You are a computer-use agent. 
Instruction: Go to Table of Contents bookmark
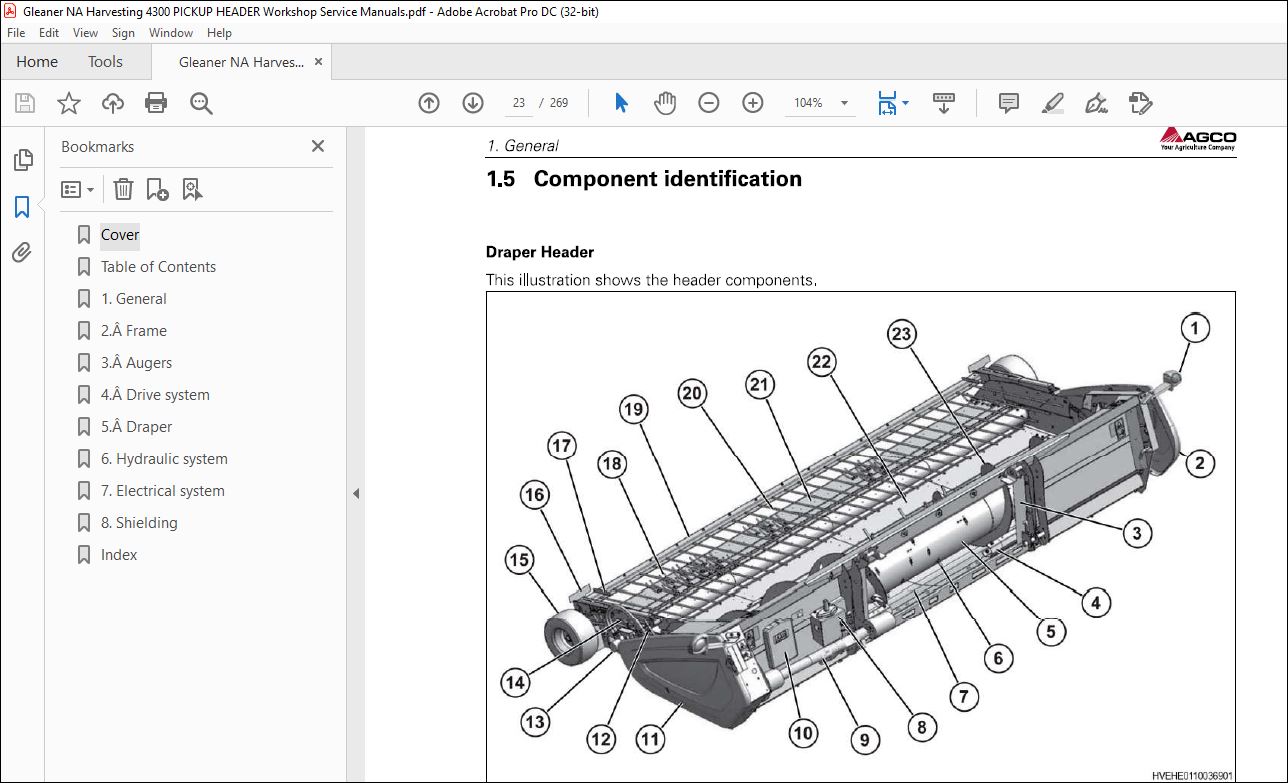point(158,267)
